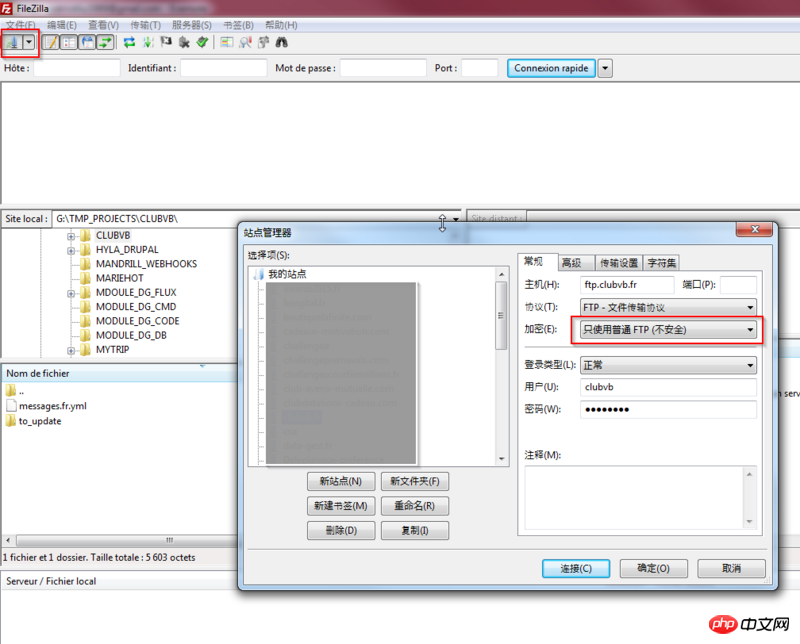Toggle the transfer queue display icon
Image resolution: width=800 pixels, height=644 pixels.
106,42
